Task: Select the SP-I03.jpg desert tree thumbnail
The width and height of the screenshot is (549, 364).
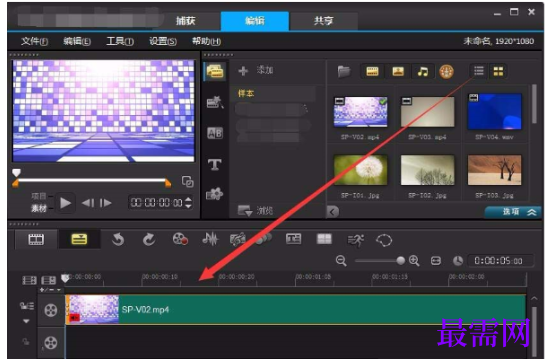Action: tap(494, 170)
